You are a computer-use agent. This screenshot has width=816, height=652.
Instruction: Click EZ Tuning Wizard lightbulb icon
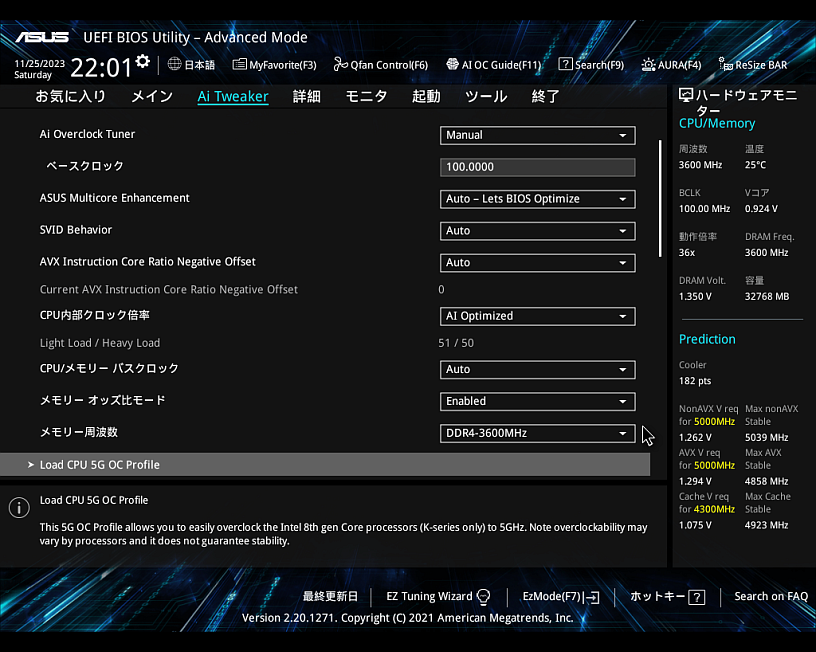click(483, 597)
